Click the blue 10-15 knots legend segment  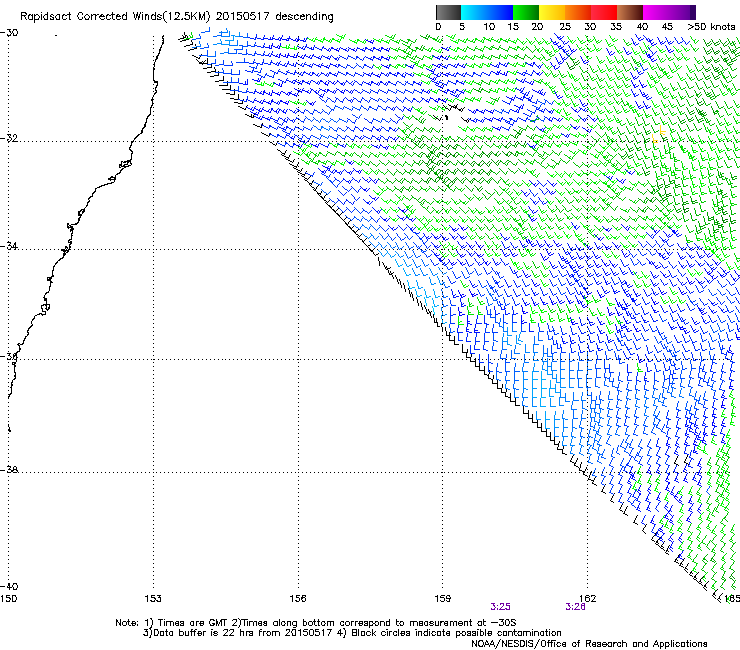click(500, 13)
